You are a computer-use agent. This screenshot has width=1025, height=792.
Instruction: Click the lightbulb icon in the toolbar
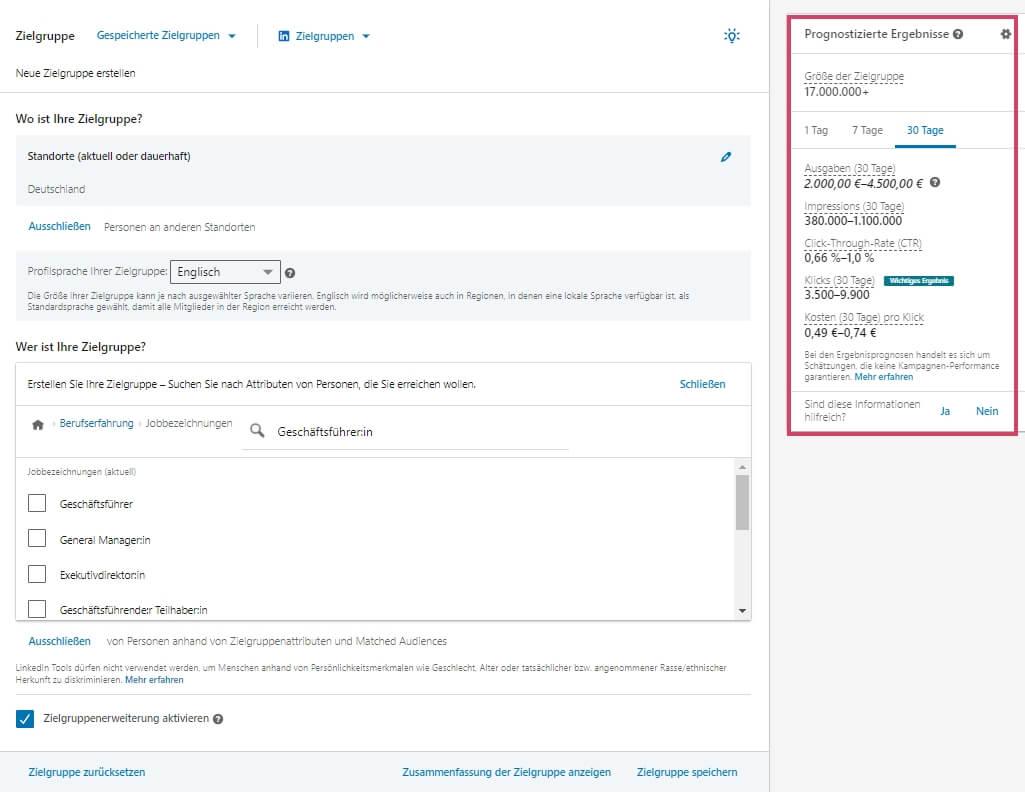tap(732, 34)
